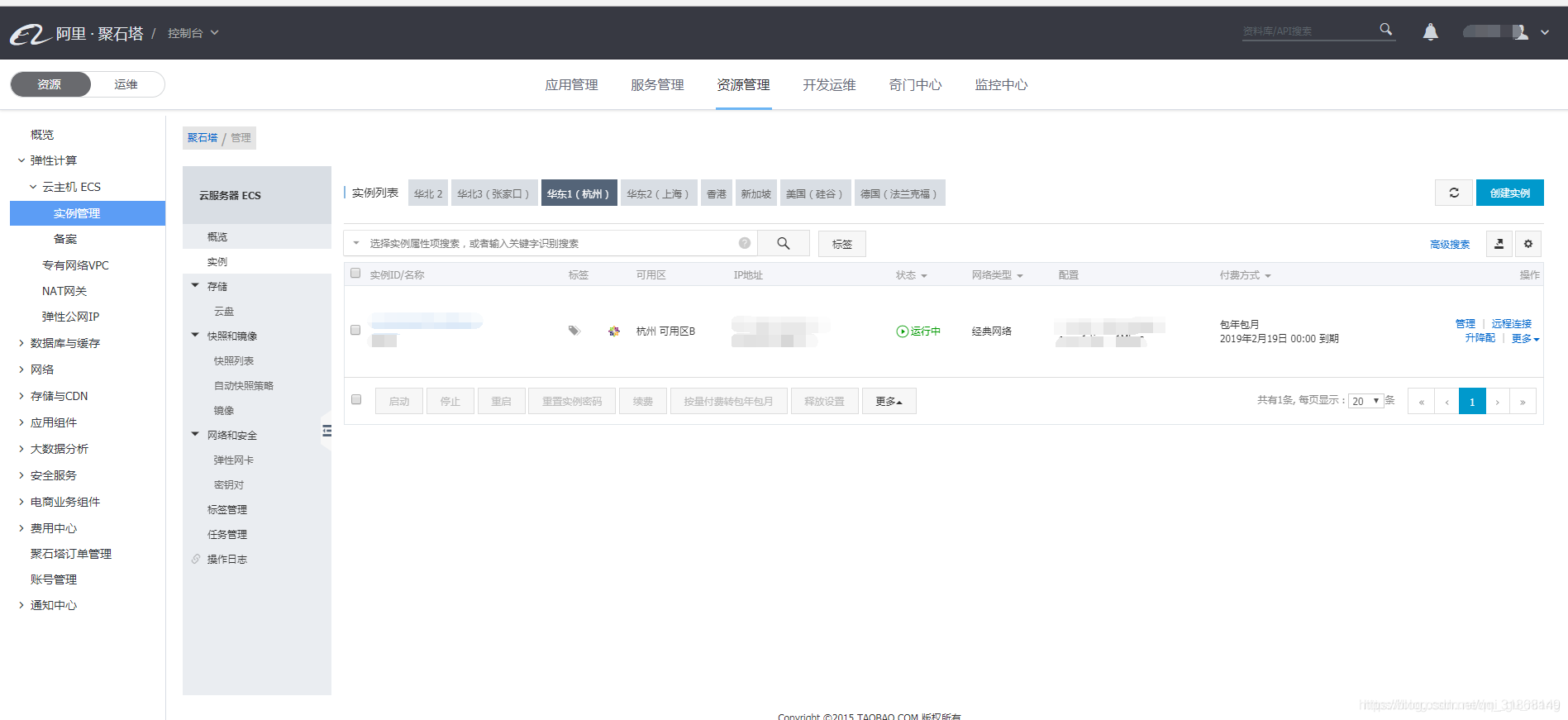Open search attribute selector arrow

[x=356, y=243]
